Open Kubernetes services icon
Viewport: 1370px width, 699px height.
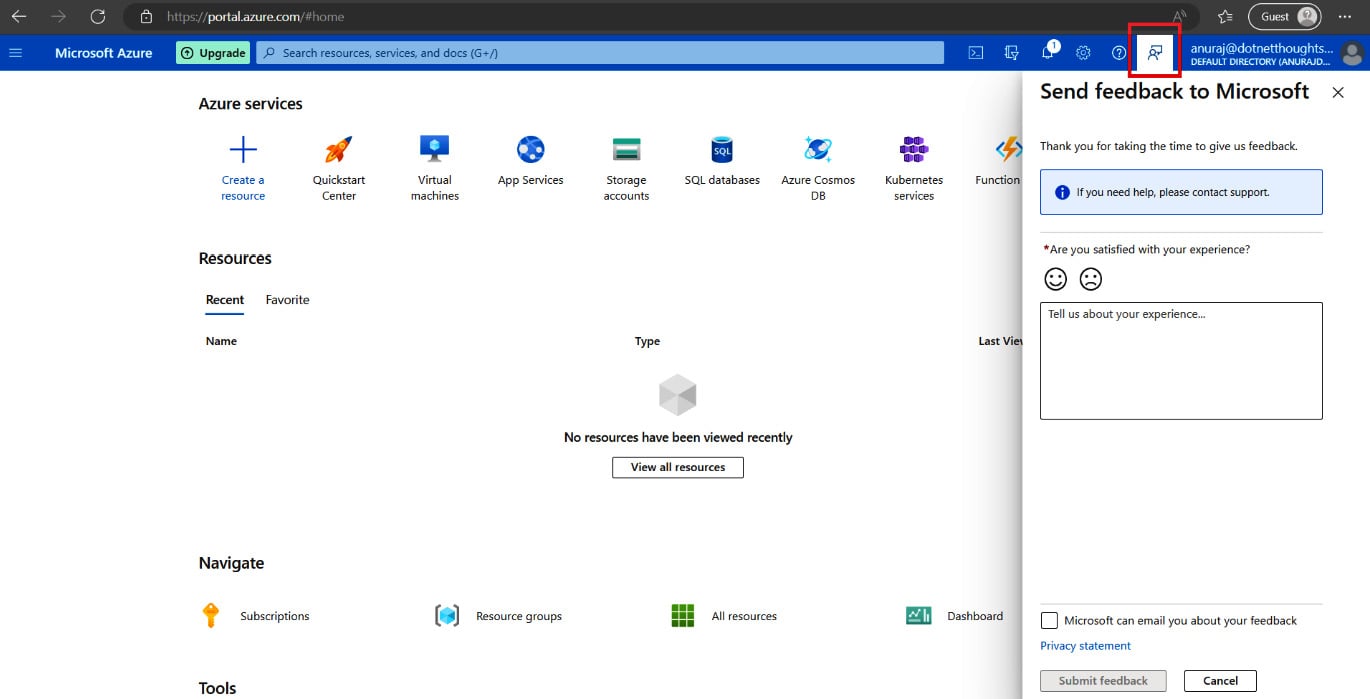914,150
